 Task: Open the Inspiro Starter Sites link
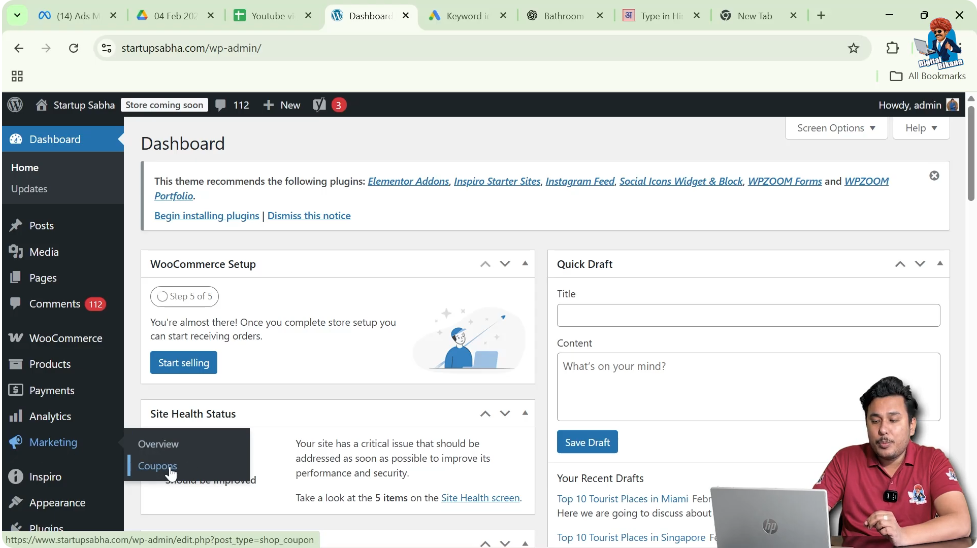497,181
